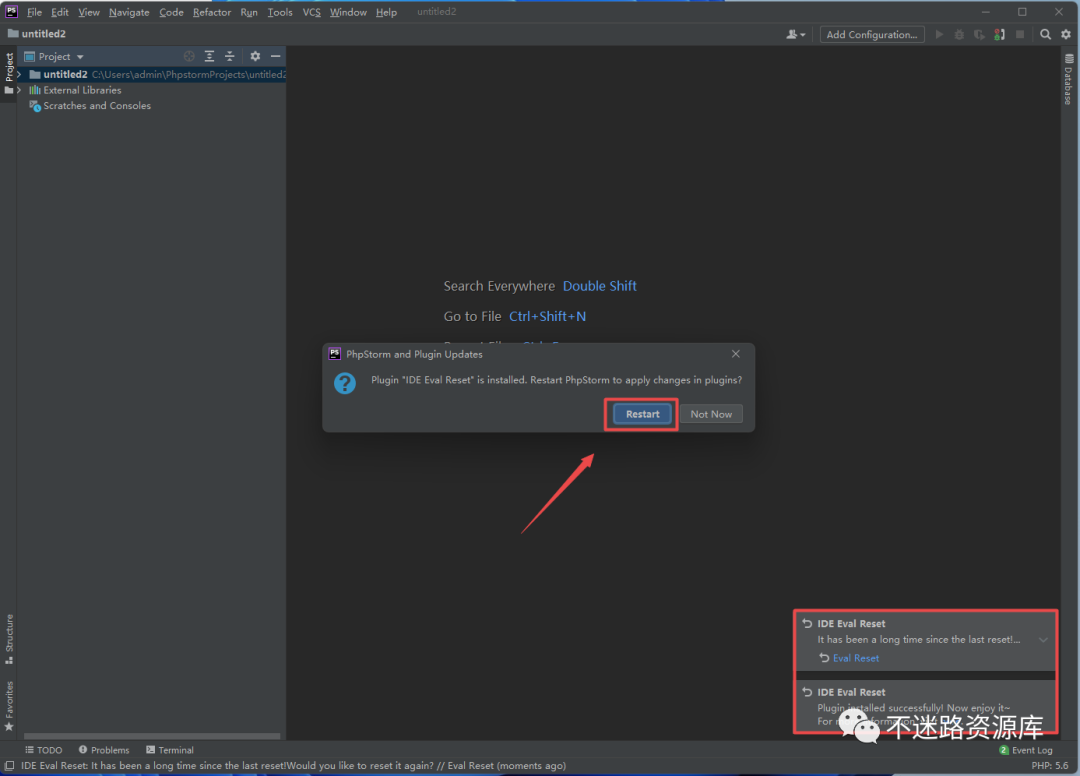Toggle tool window bars icon at the bottom left
The width and height of the screenshot is (1080, 776).
[10, 765]
